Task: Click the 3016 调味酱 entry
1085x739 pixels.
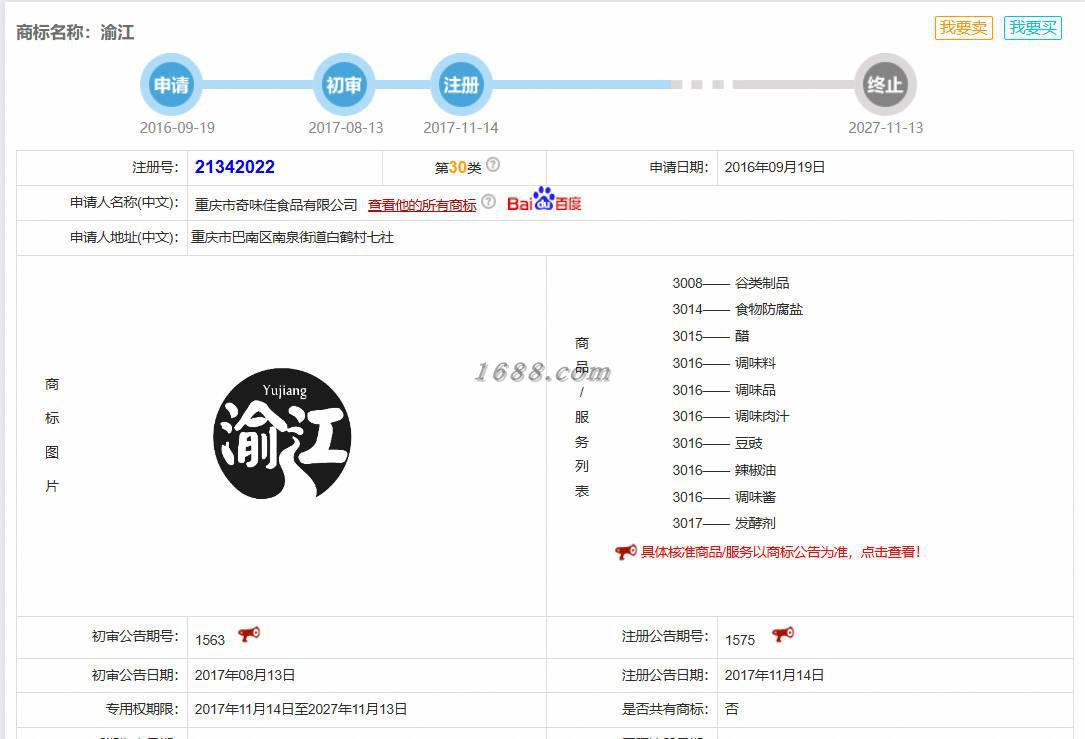Action: (x=724, y=498)
